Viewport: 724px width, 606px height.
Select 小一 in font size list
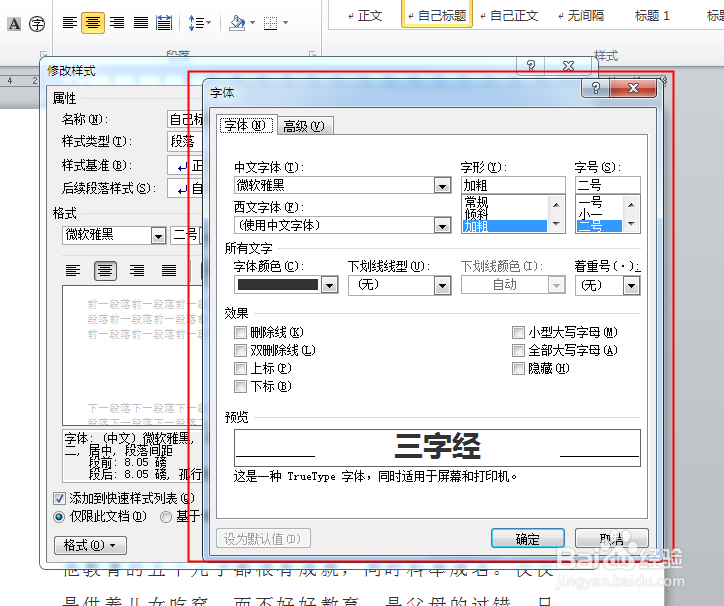pyautogui.click(x=599, y=213)
